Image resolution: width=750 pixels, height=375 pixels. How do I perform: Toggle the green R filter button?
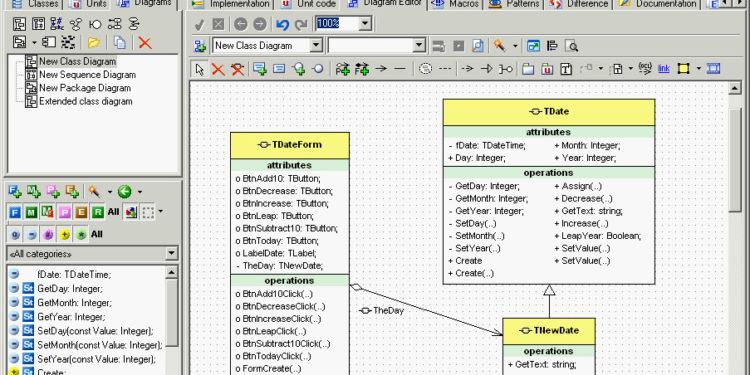point(98,211)
